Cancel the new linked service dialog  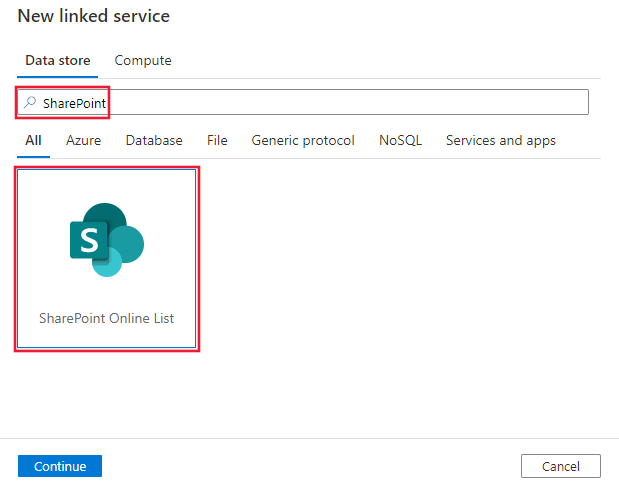pos(560,466)
